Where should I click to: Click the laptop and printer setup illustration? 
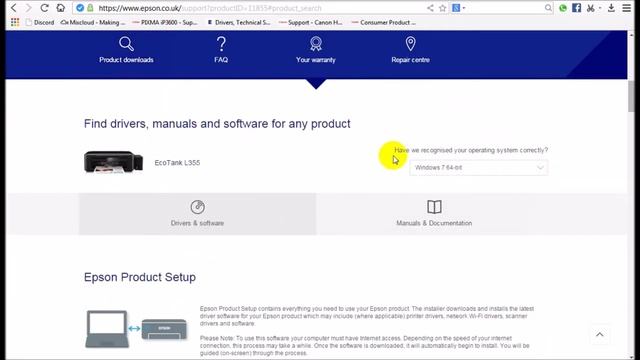tap(136, 329)
